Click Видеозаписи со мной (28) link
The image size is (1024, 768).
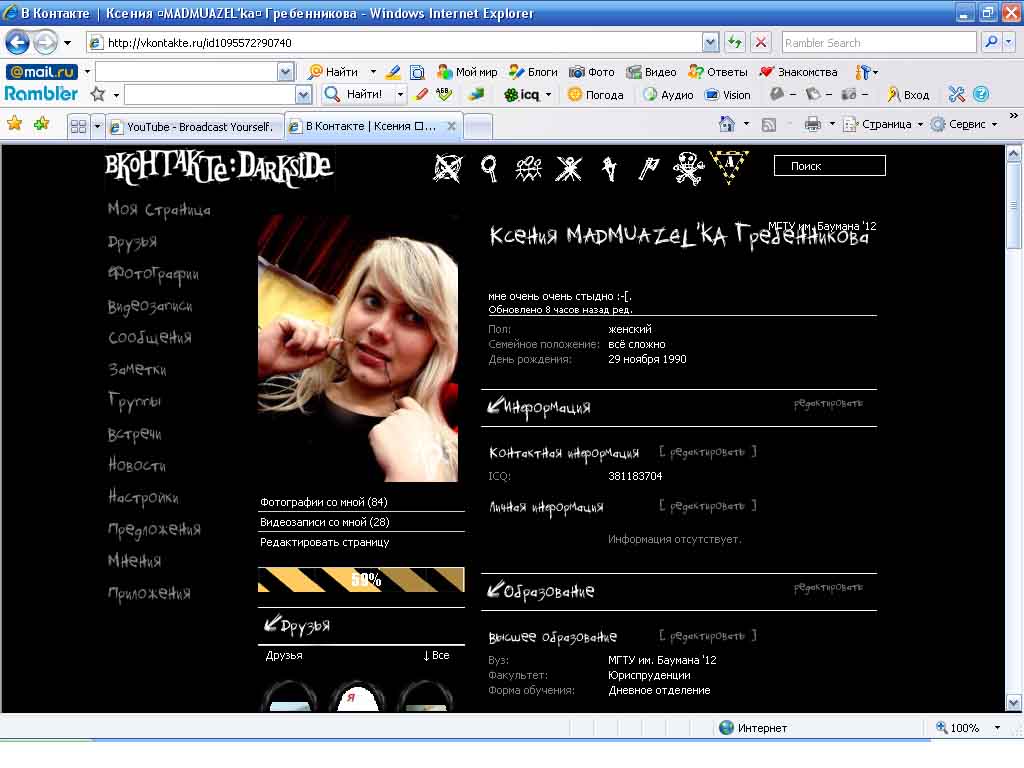pyautogui.click(x=325, y=522)
